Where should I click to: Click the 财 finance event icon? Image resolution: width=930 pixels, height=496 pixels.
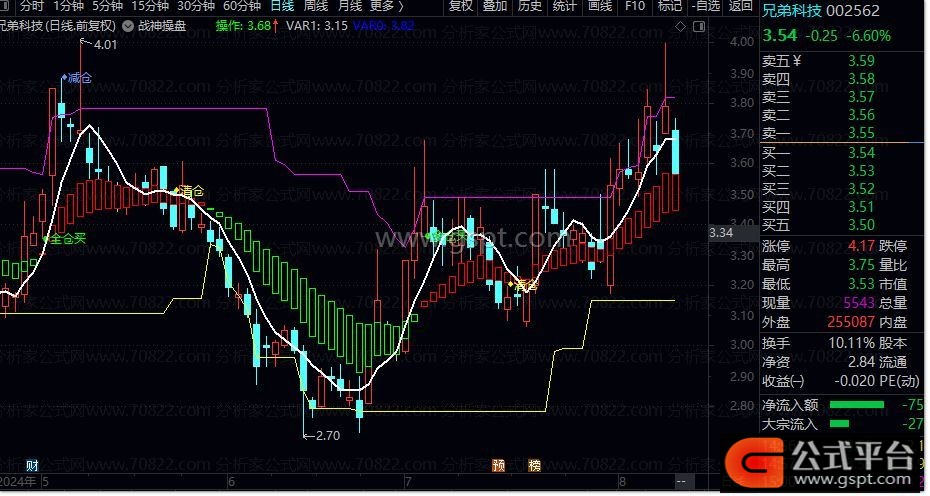[33, 465]
